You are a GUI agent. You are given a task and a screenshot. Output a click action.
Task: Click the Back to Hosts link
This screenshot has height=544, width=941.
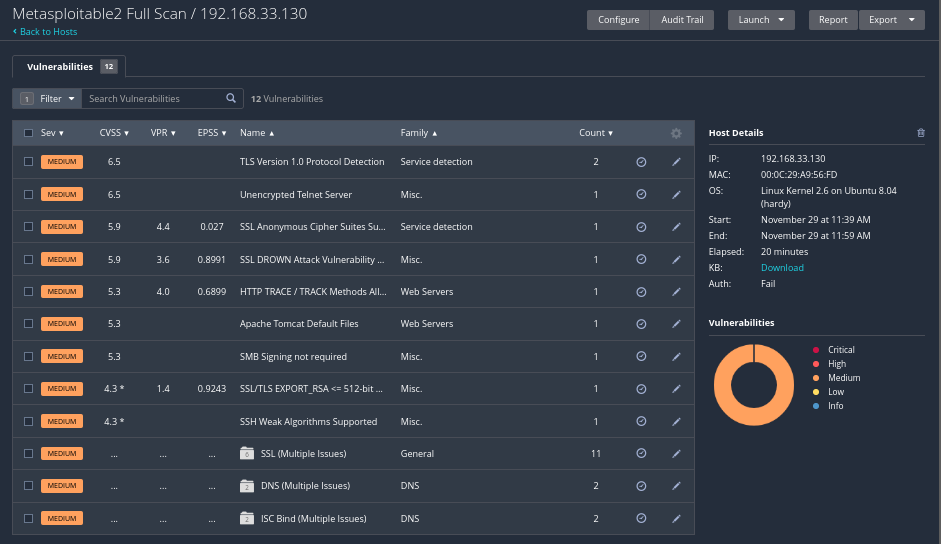point(45,32)
